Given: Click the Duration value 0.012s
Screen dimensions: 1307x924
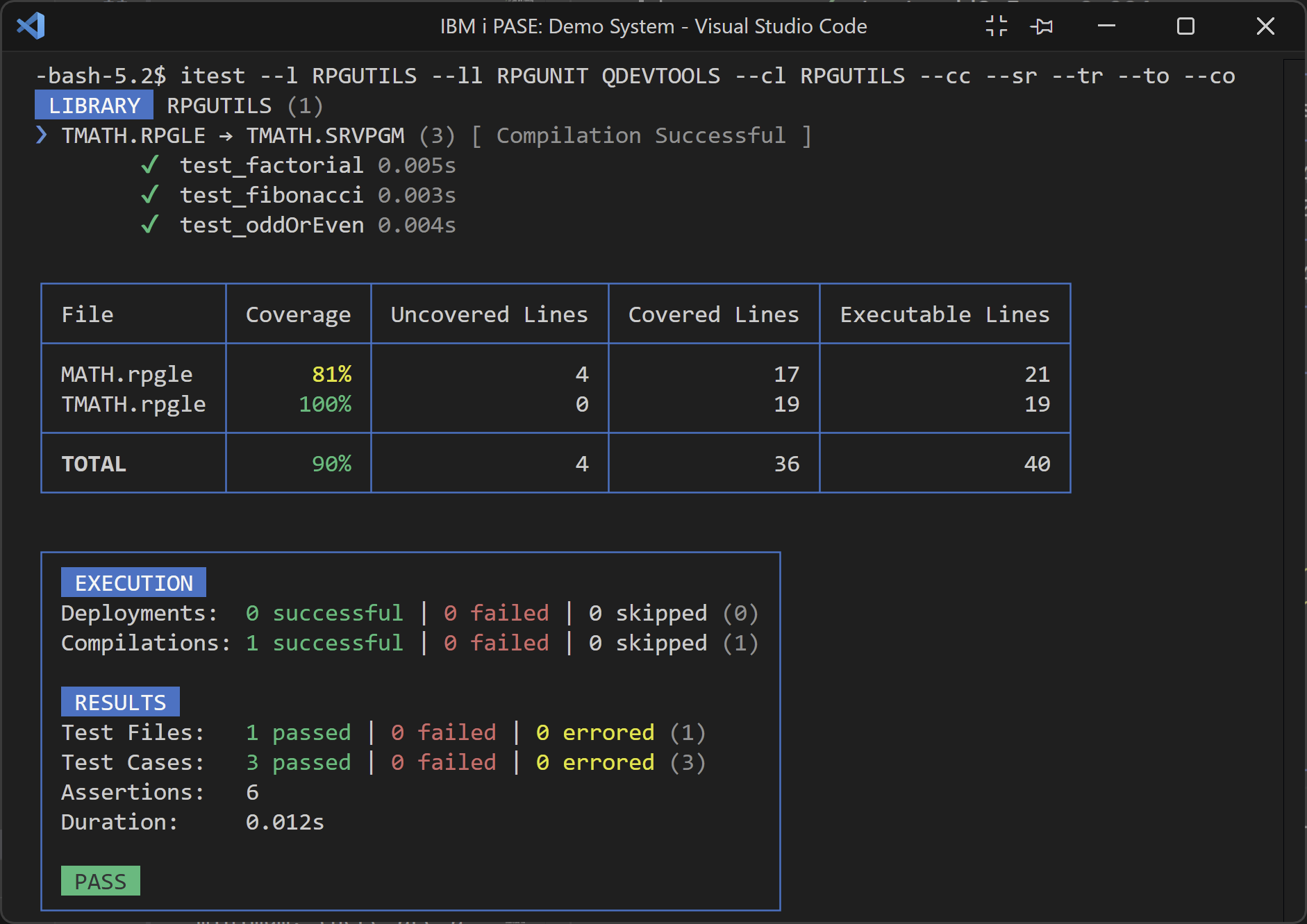Looking at the screenshot, I should tap(285, 822).
